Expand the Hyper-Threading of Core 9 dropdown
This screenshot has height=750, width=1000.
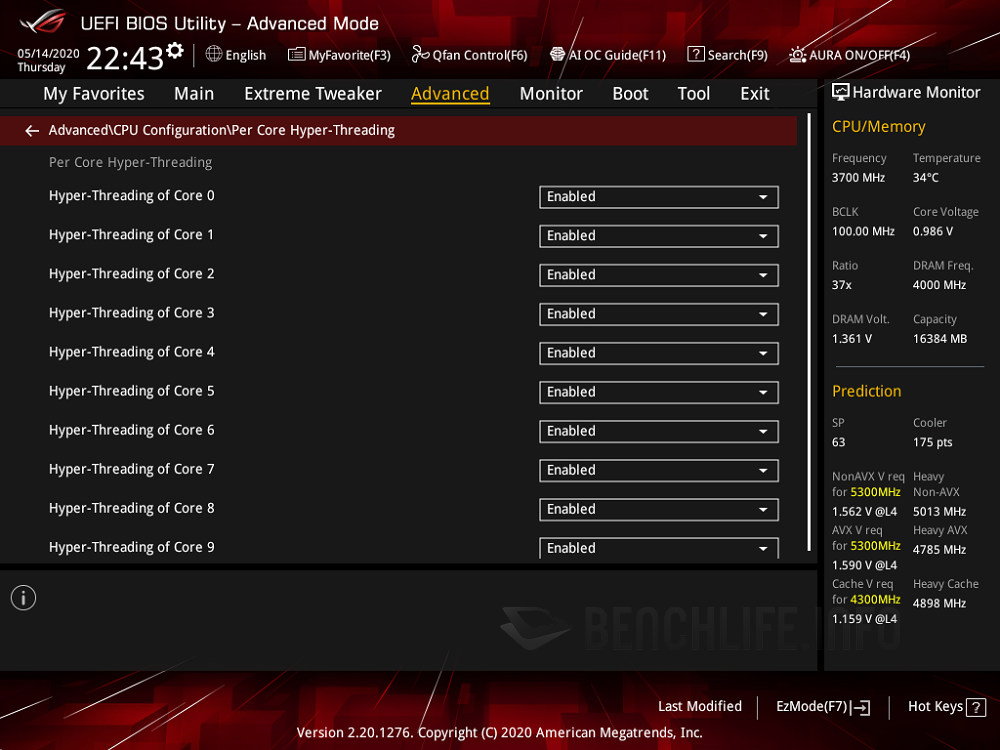coord(658,548)
